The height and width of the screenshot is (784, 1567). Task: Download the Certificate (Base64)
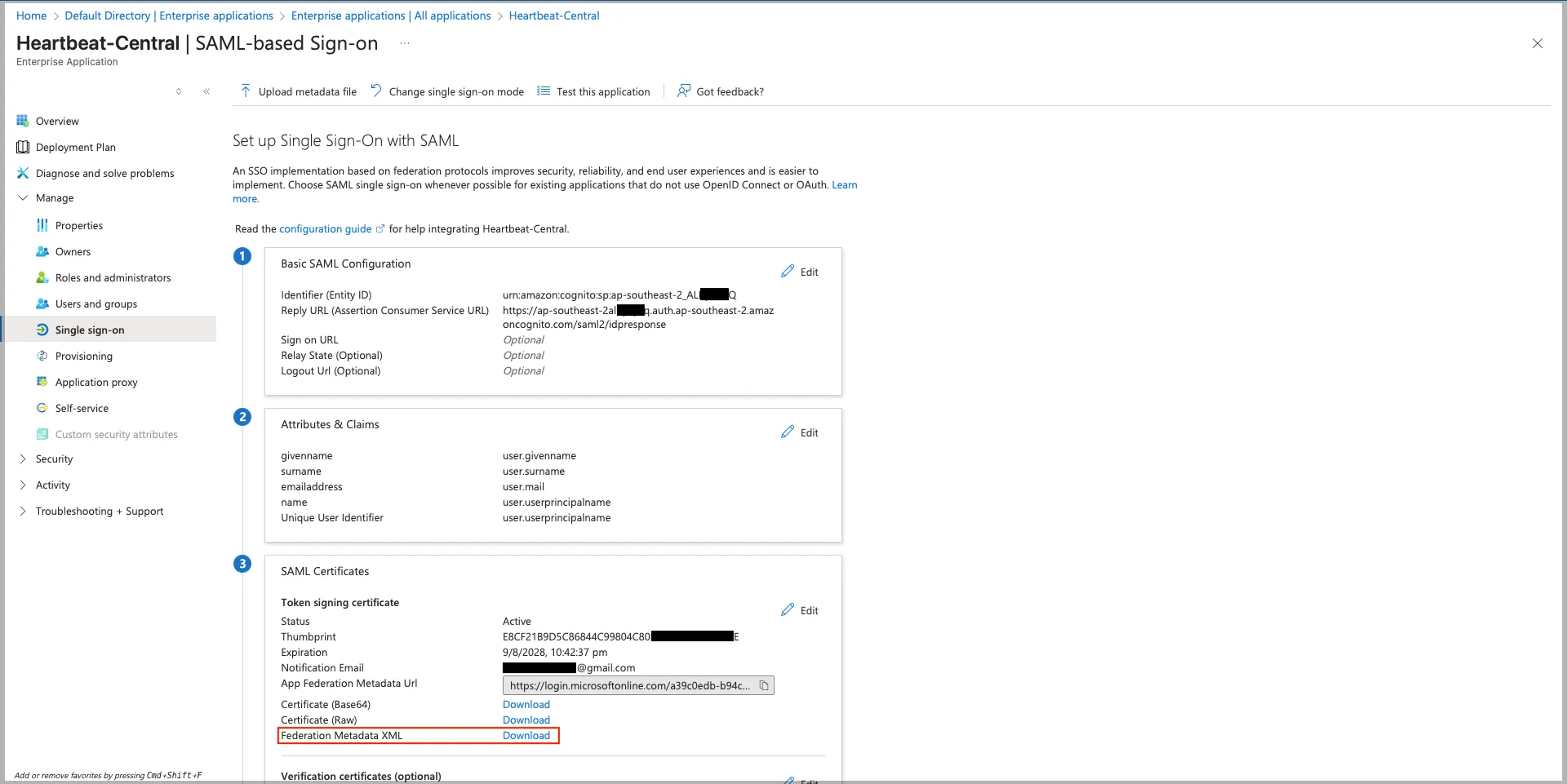[x=526, y=705]
